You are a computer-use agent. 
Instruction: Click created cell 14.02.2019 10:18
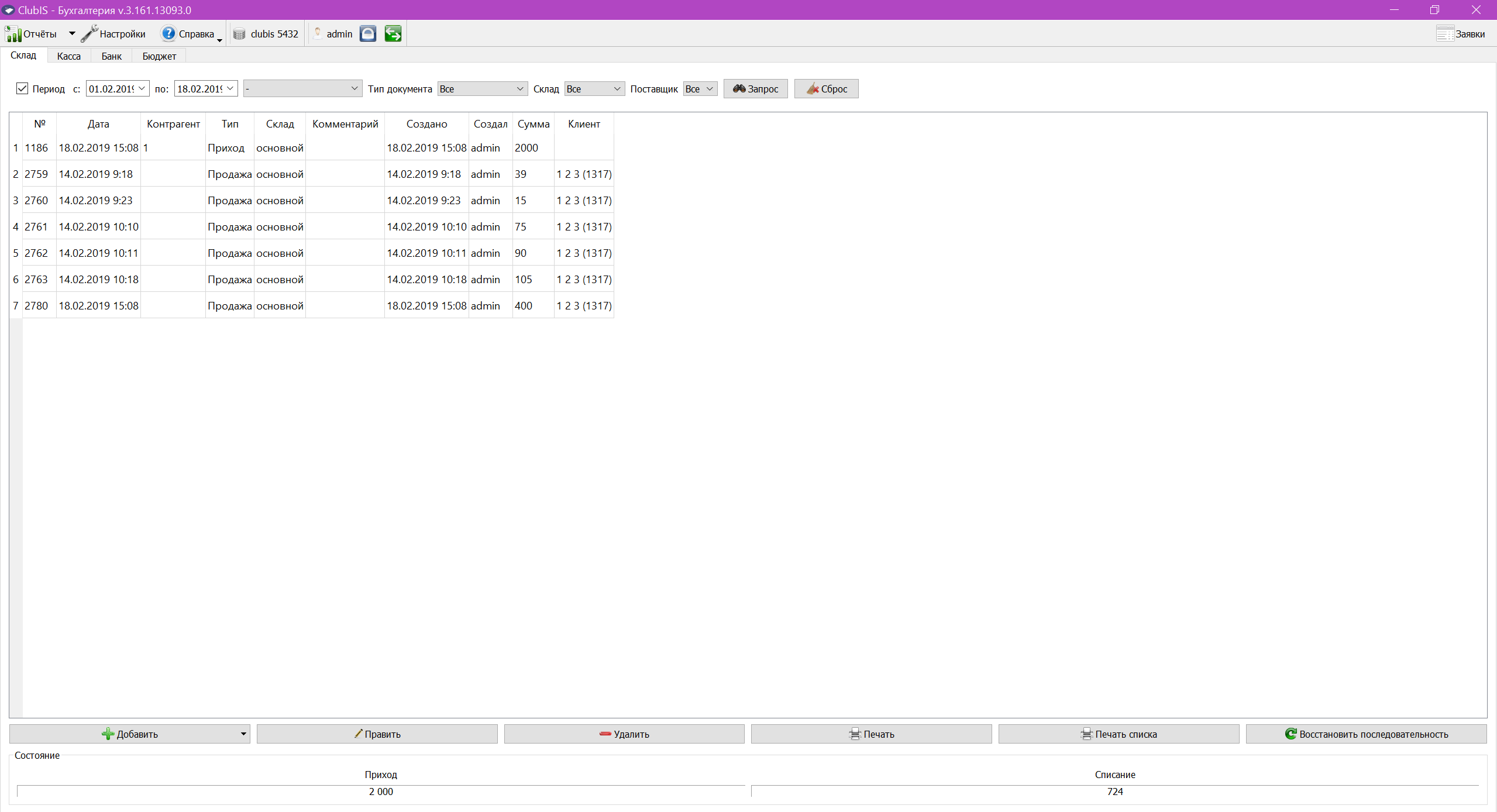point(426,279)
